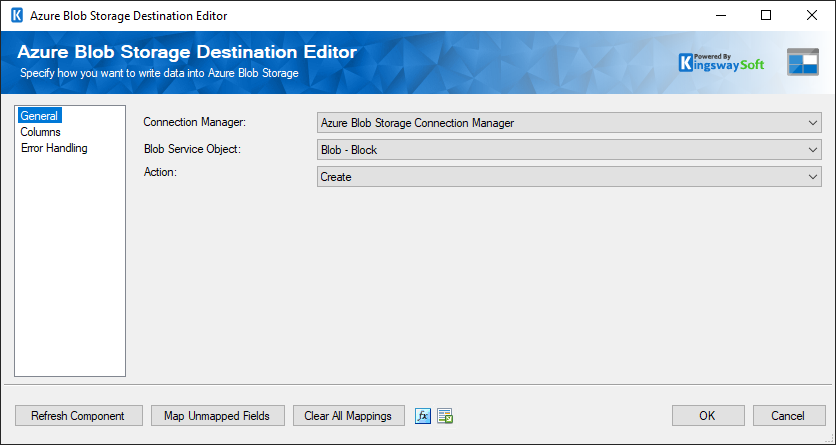The image size is (836, 445).
Task: Click the title bar K app icon
Action: click(x=17, y=15)
